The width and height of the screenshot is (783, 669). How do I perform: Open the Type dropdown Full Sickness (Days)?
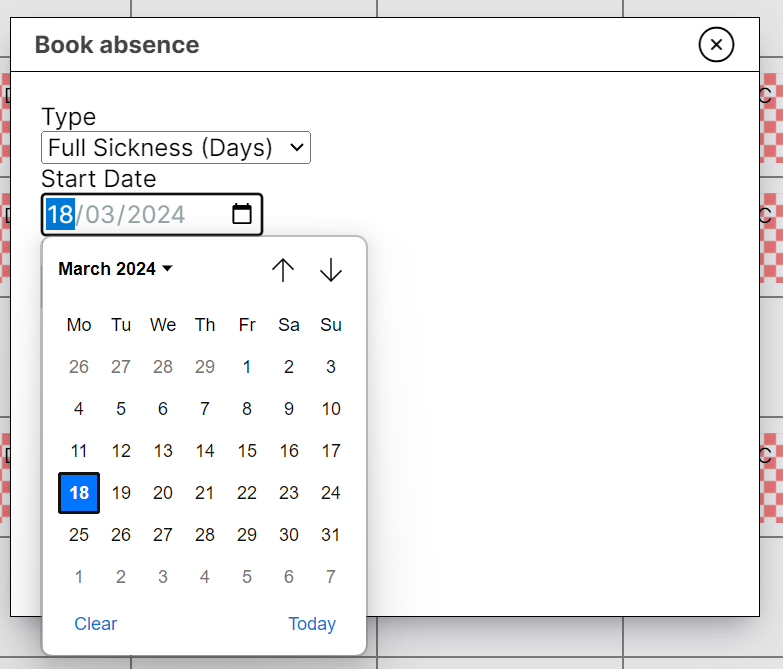point(176,148)
